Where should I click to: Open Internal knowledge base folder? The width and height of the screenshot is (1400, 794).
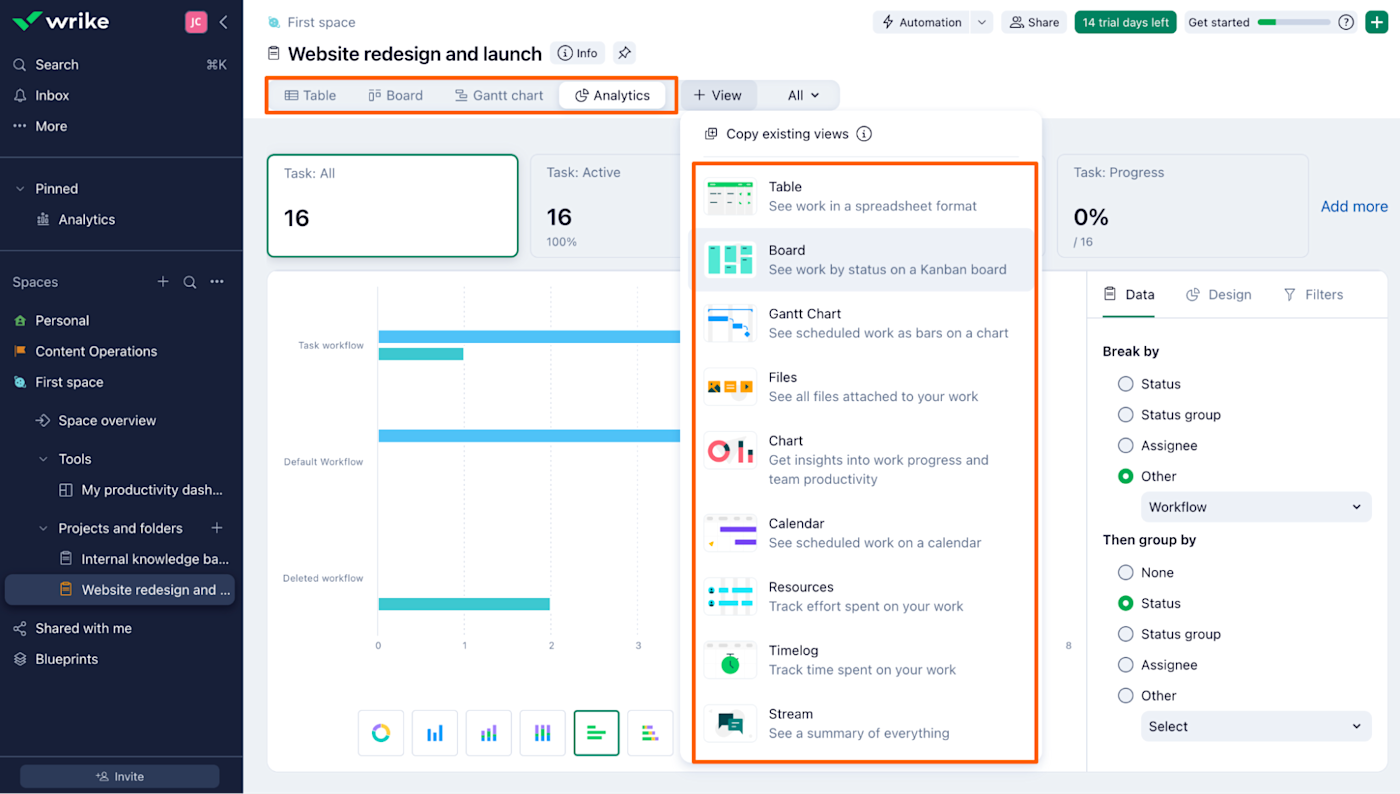[144, 559]
